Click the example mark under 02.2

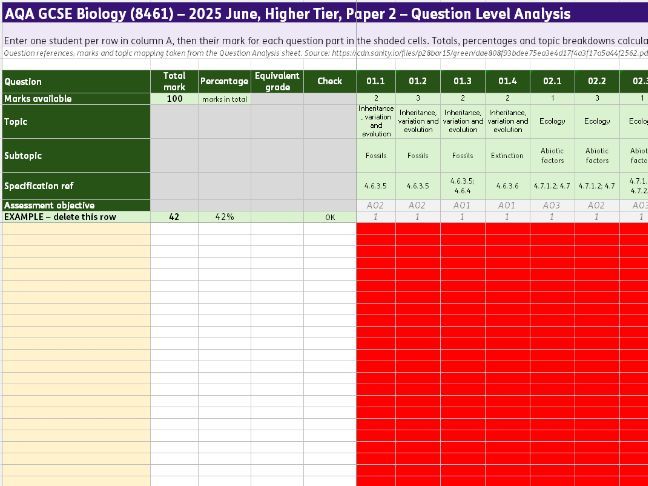coord(597,217)
